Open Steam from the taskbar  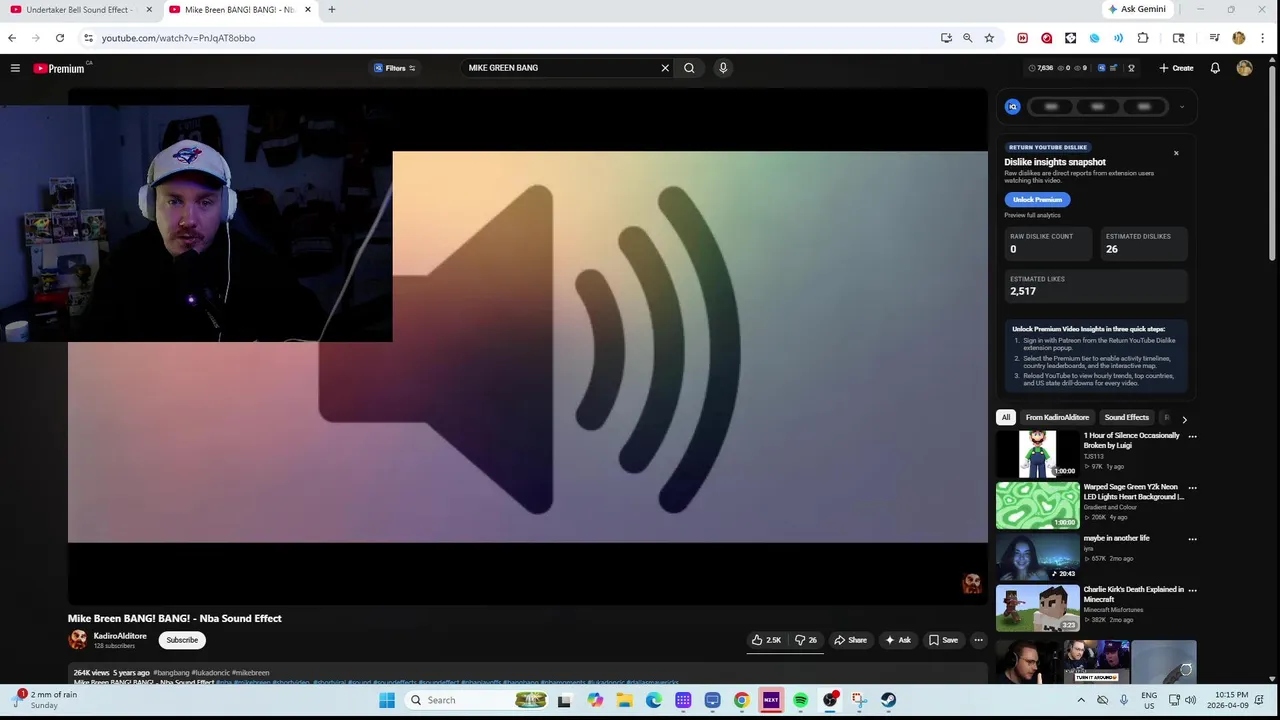point(888,700)
